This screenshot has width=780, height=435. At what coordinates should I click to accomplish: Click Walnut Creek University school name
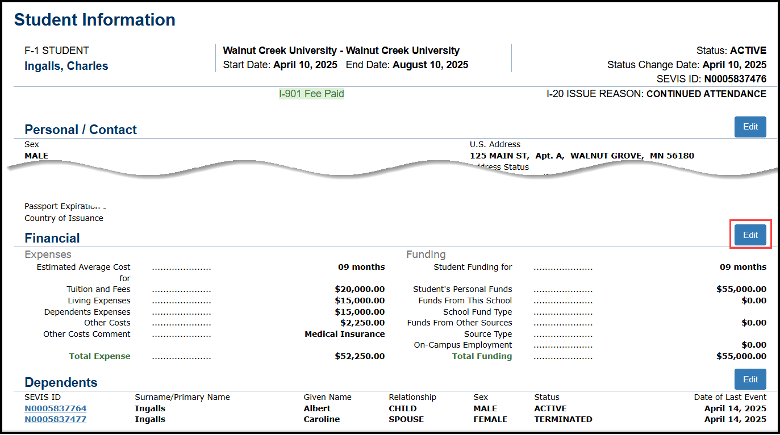coord(341,50)
